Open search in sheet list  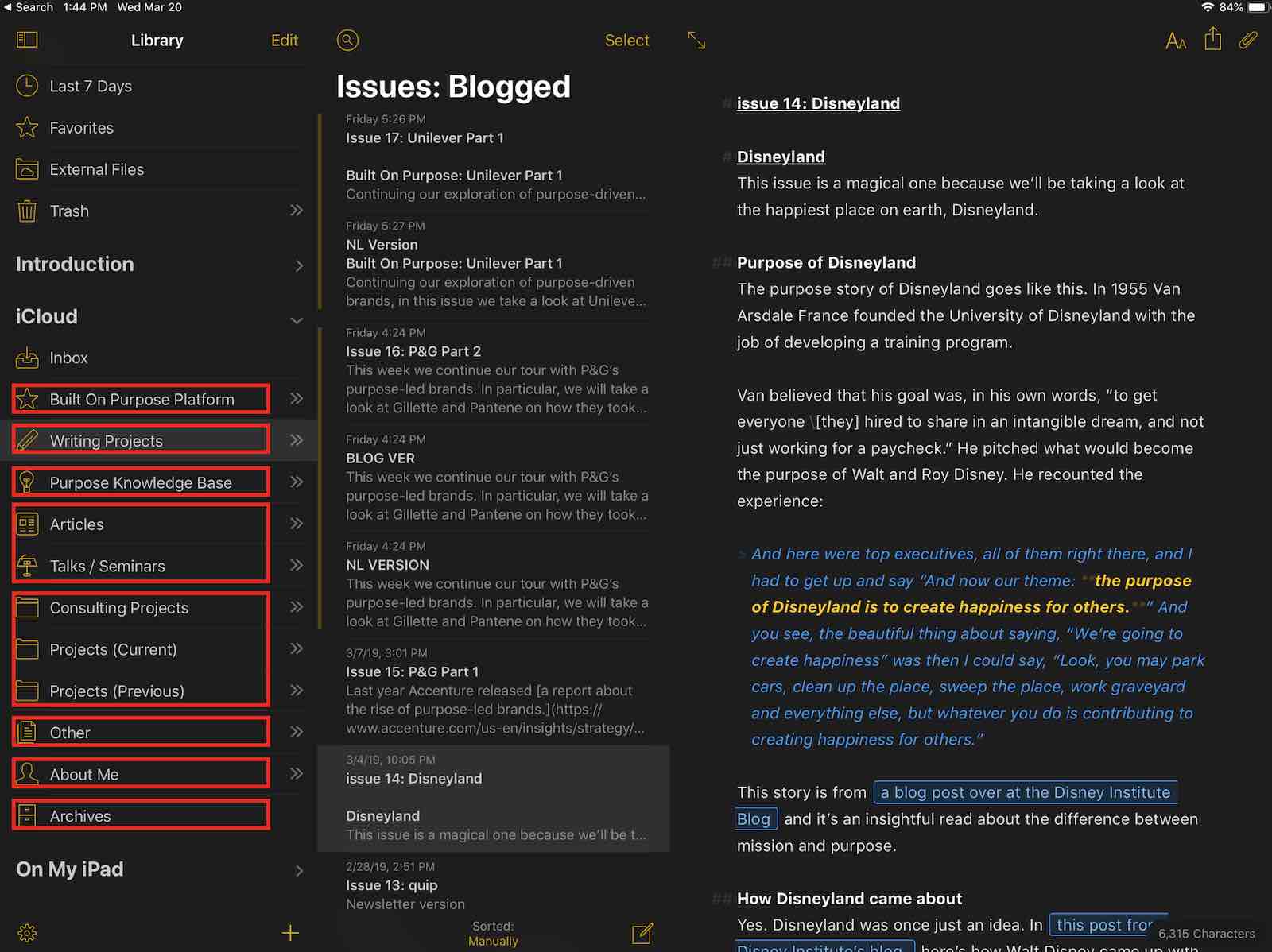click(347, 40)
